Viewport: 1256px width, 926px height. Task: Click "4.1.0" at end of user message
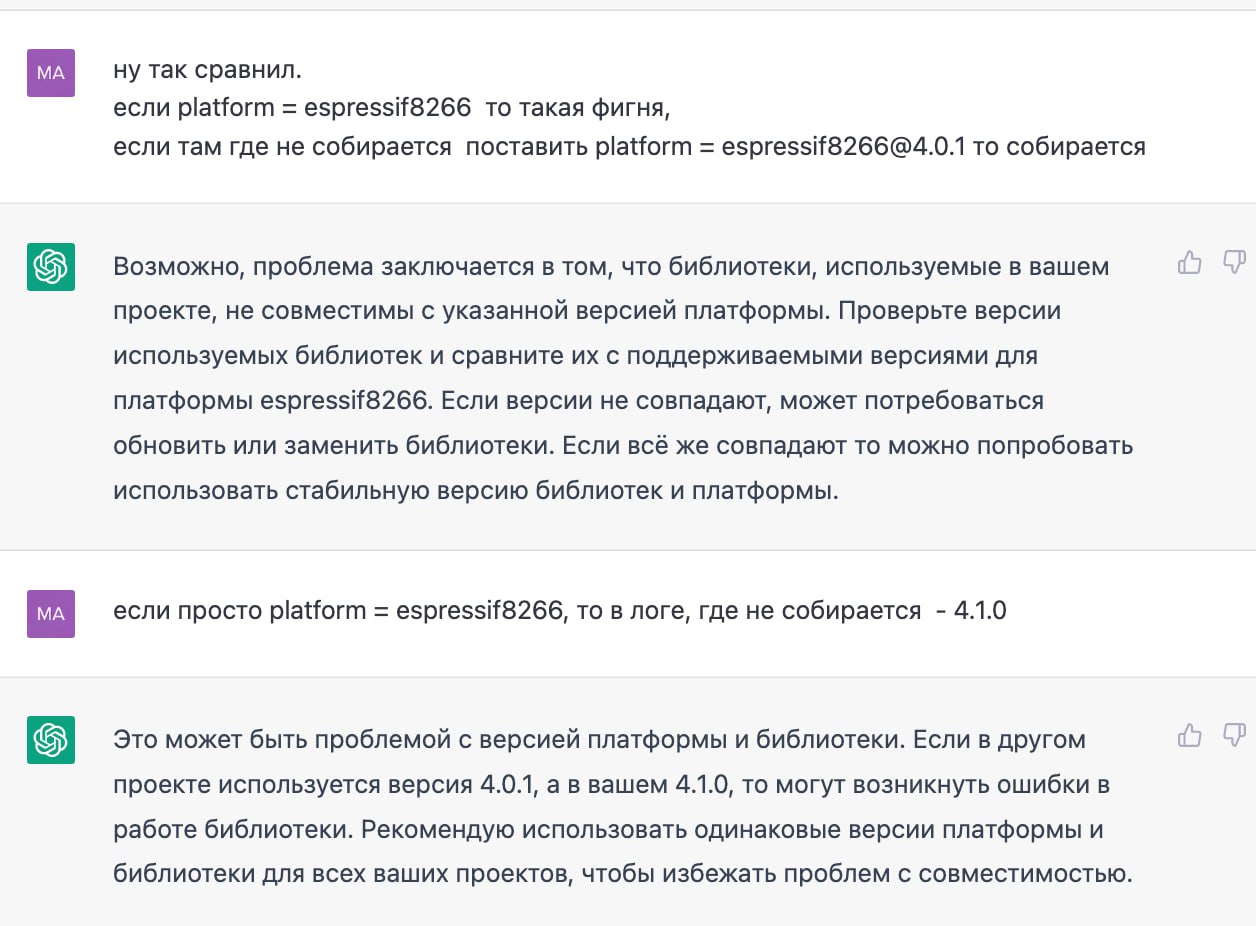(979, 610)
